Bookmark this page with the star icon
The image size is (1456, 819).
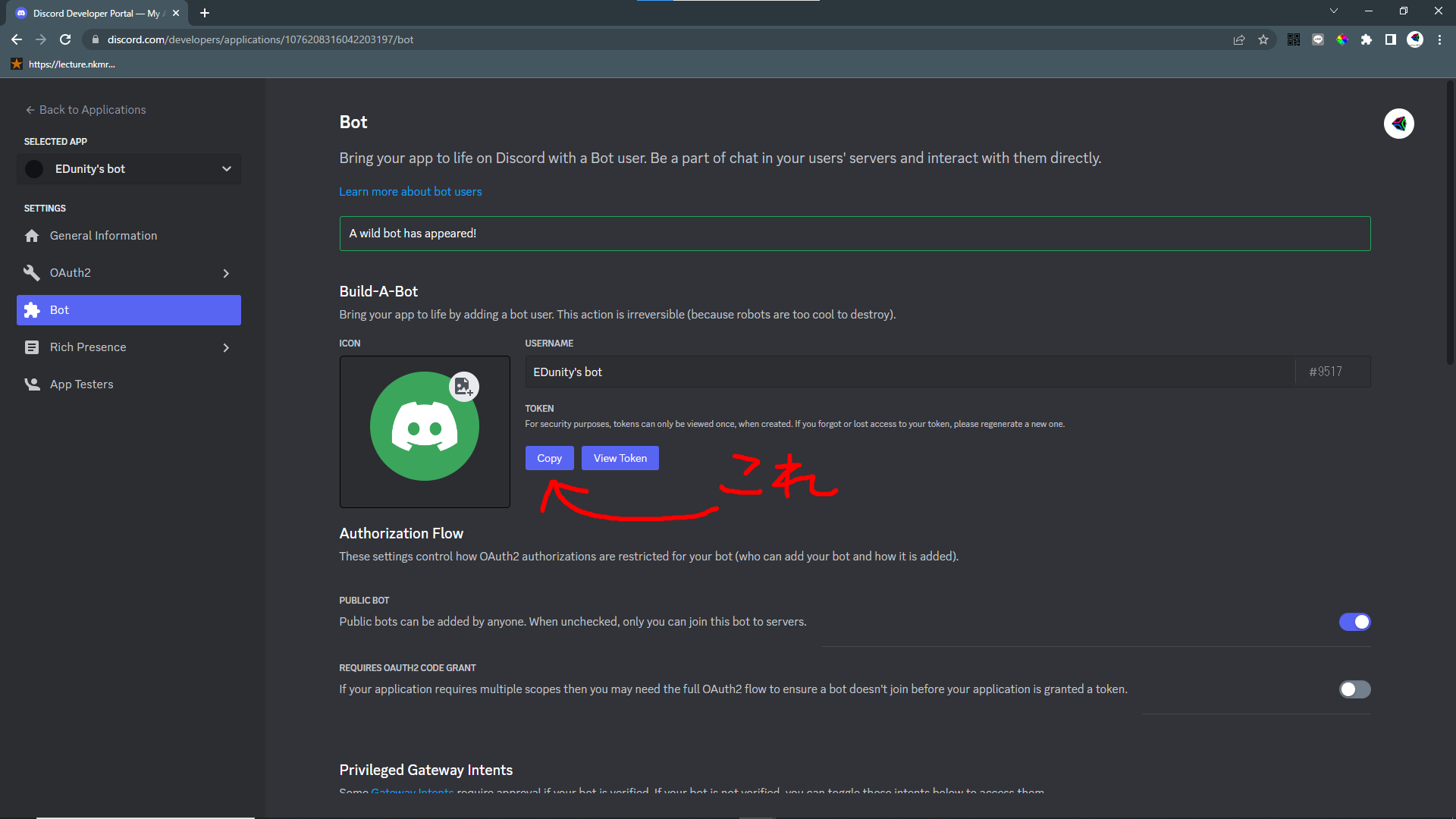[x=1263, y=39]
